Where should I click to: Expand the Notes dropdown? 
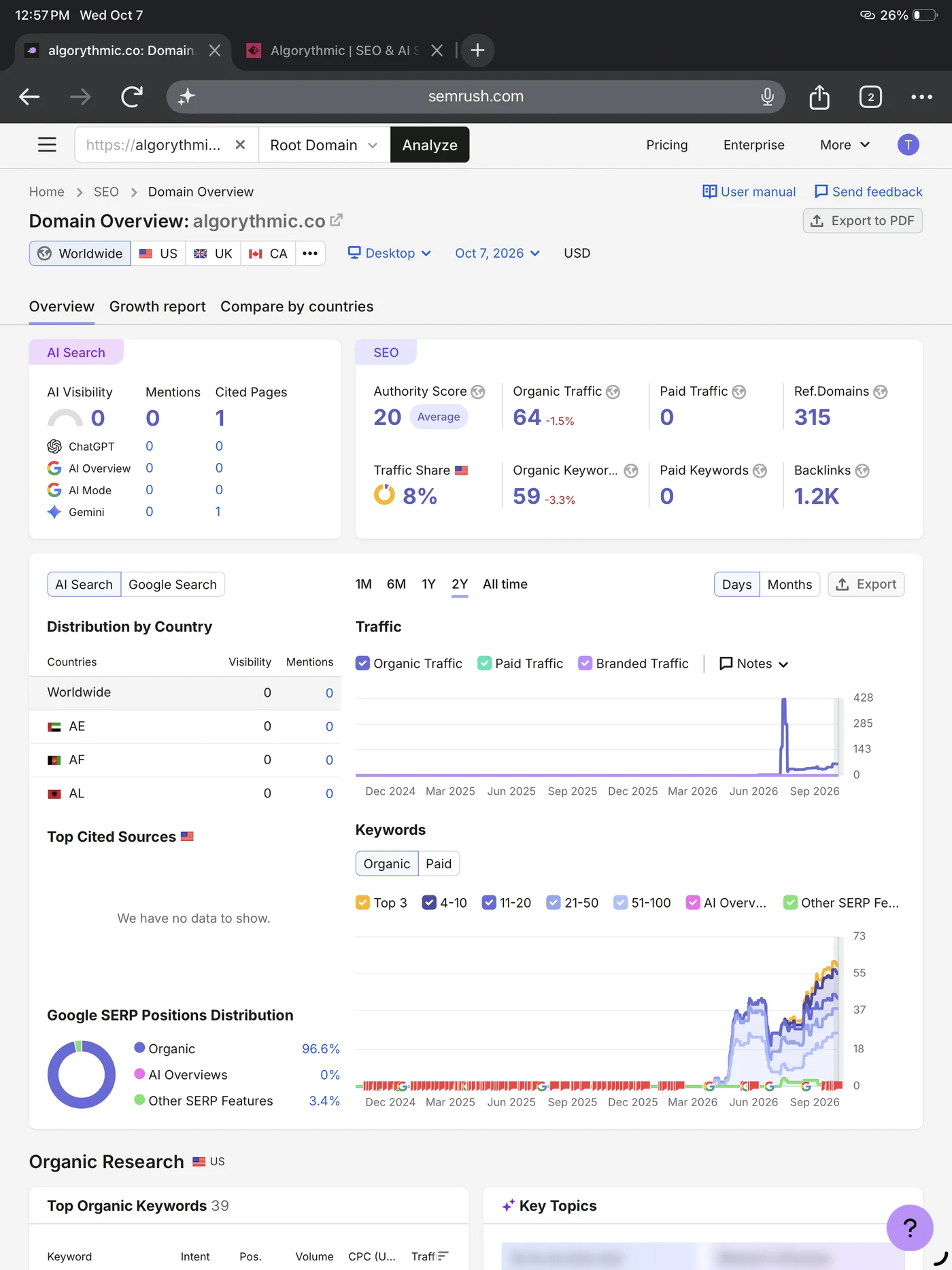click(x=754, y=664)
